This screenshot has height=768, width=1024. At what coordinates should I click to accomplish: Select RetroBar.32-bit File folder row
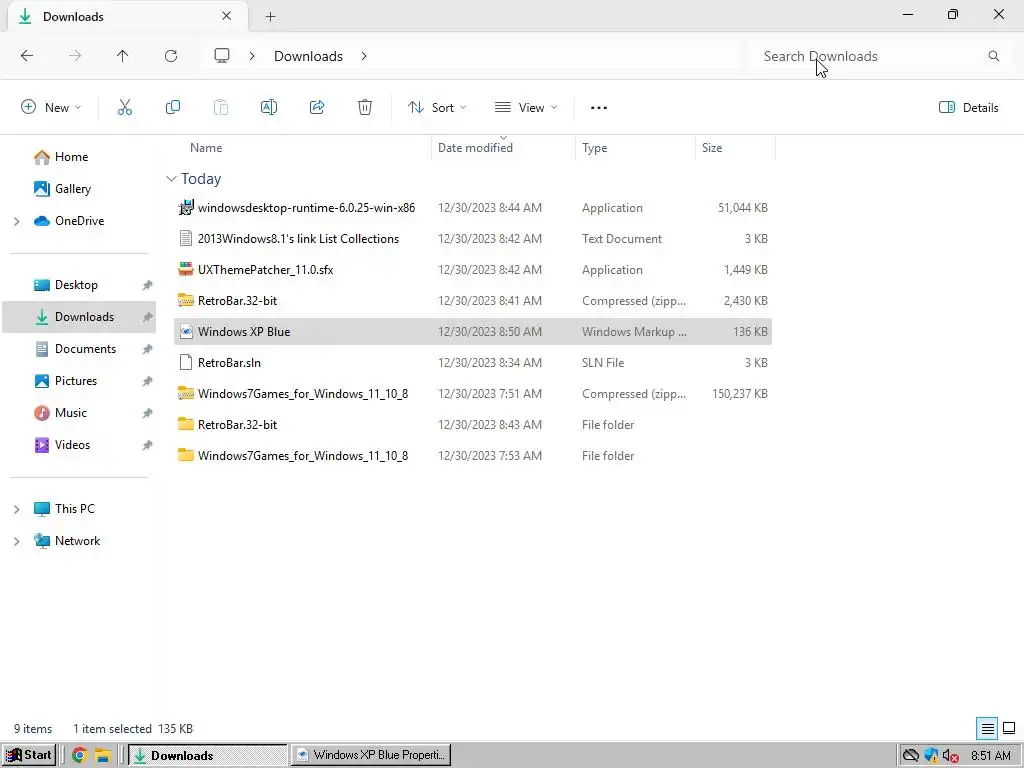[x=473, y=424]
